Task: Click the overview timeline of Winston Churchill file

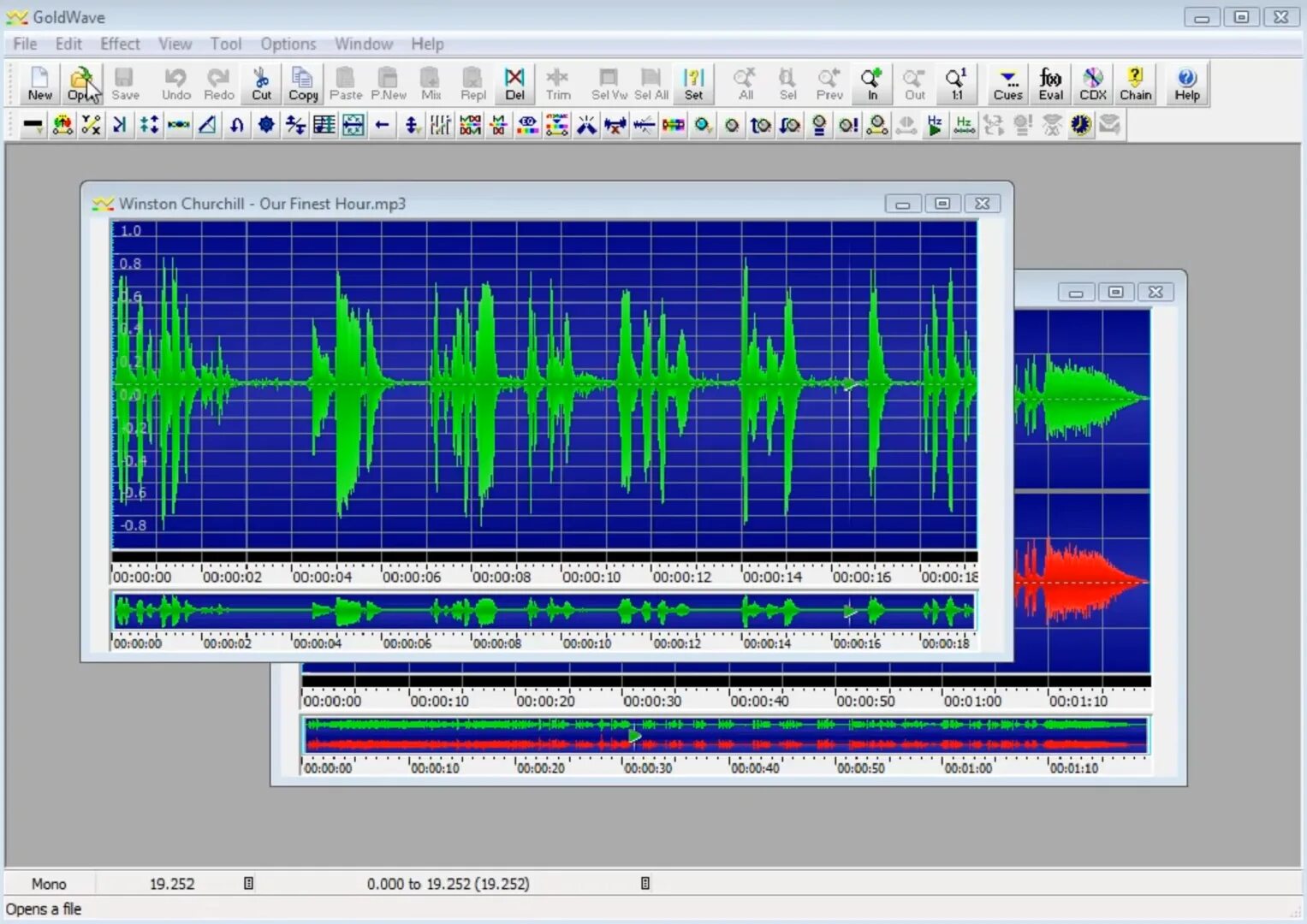Action: pos(542,611)
